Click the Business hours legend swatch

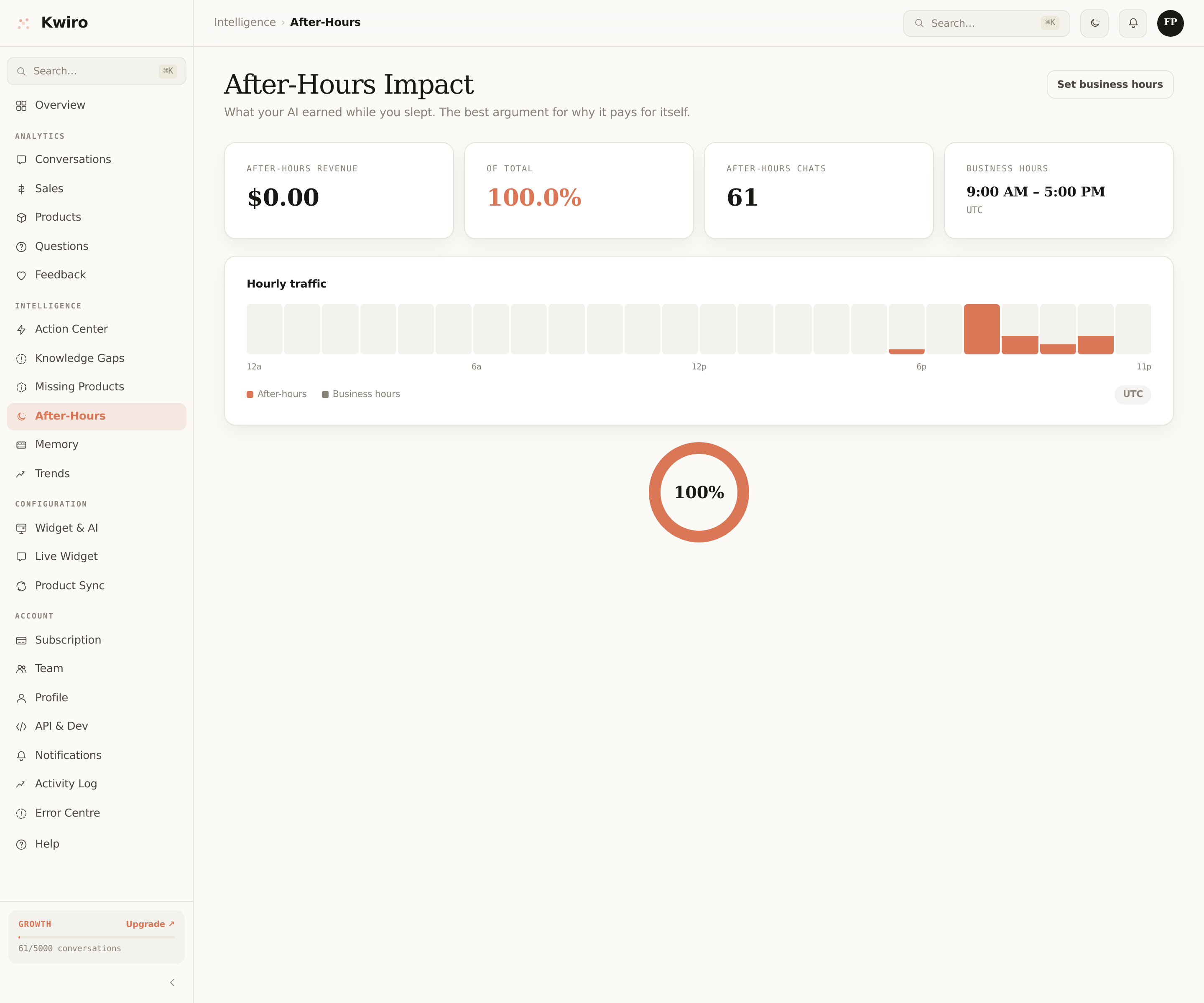325,395
